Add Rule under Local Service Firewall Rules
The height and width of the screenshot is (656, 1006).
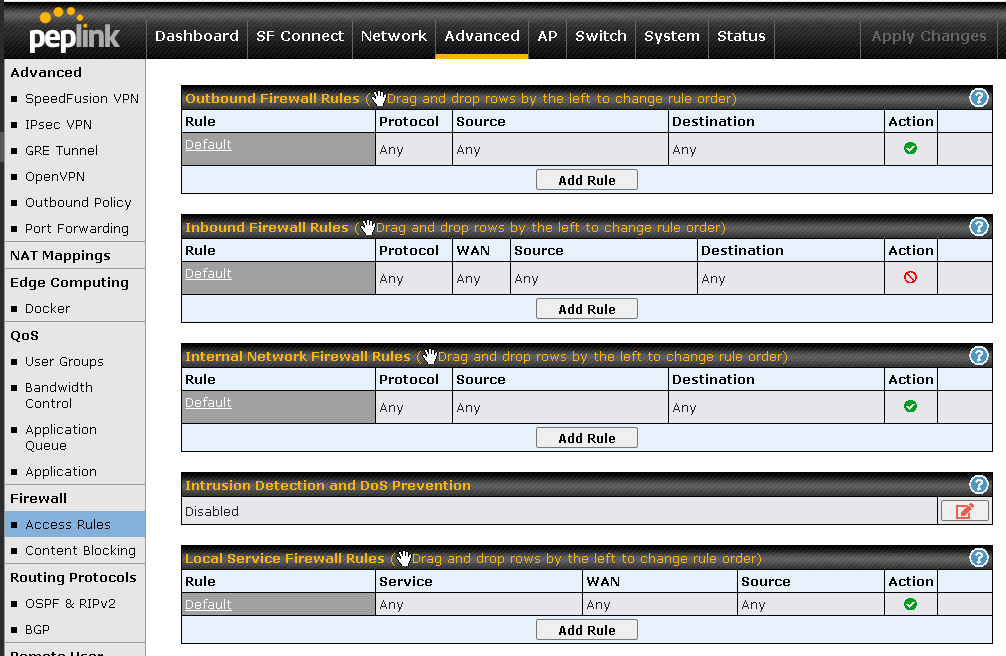tap(586, 630)
